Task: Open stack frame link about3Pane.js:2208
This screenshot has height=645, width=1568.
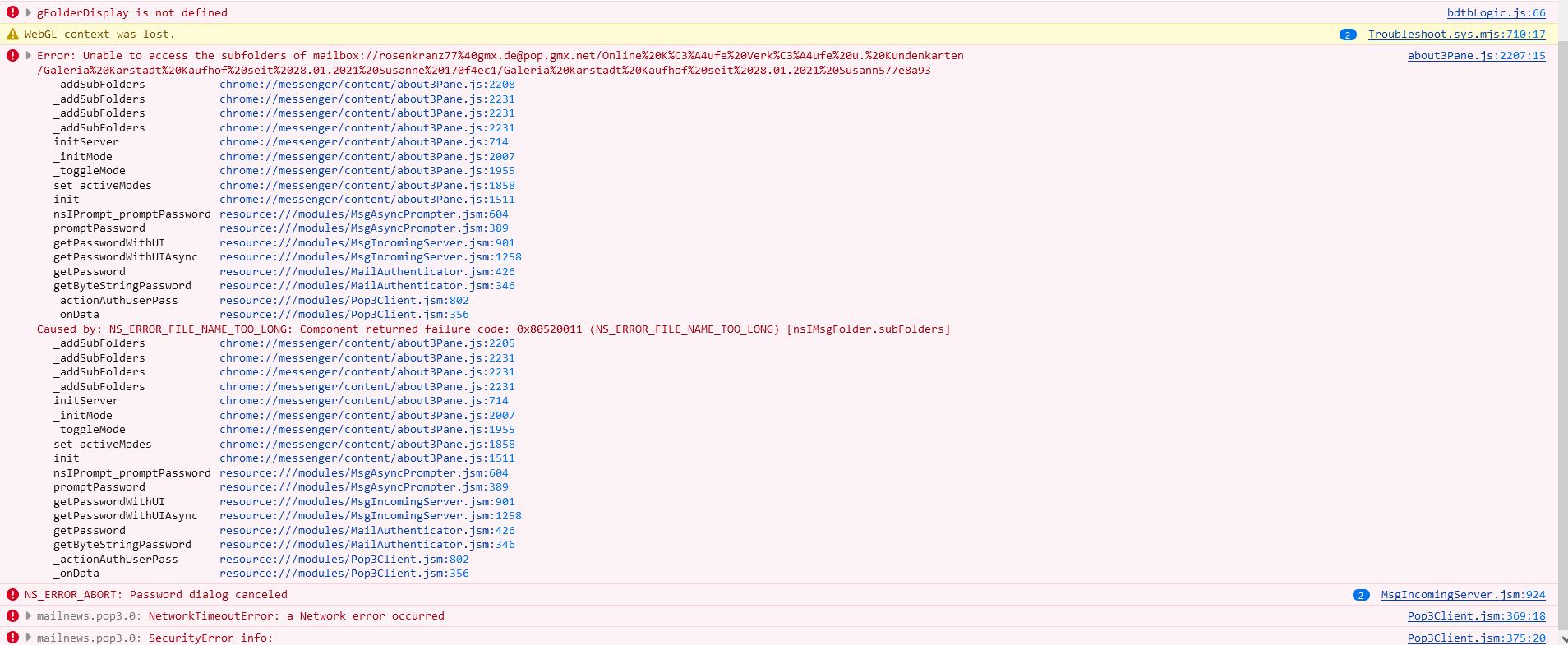Action: click(367, 85)
